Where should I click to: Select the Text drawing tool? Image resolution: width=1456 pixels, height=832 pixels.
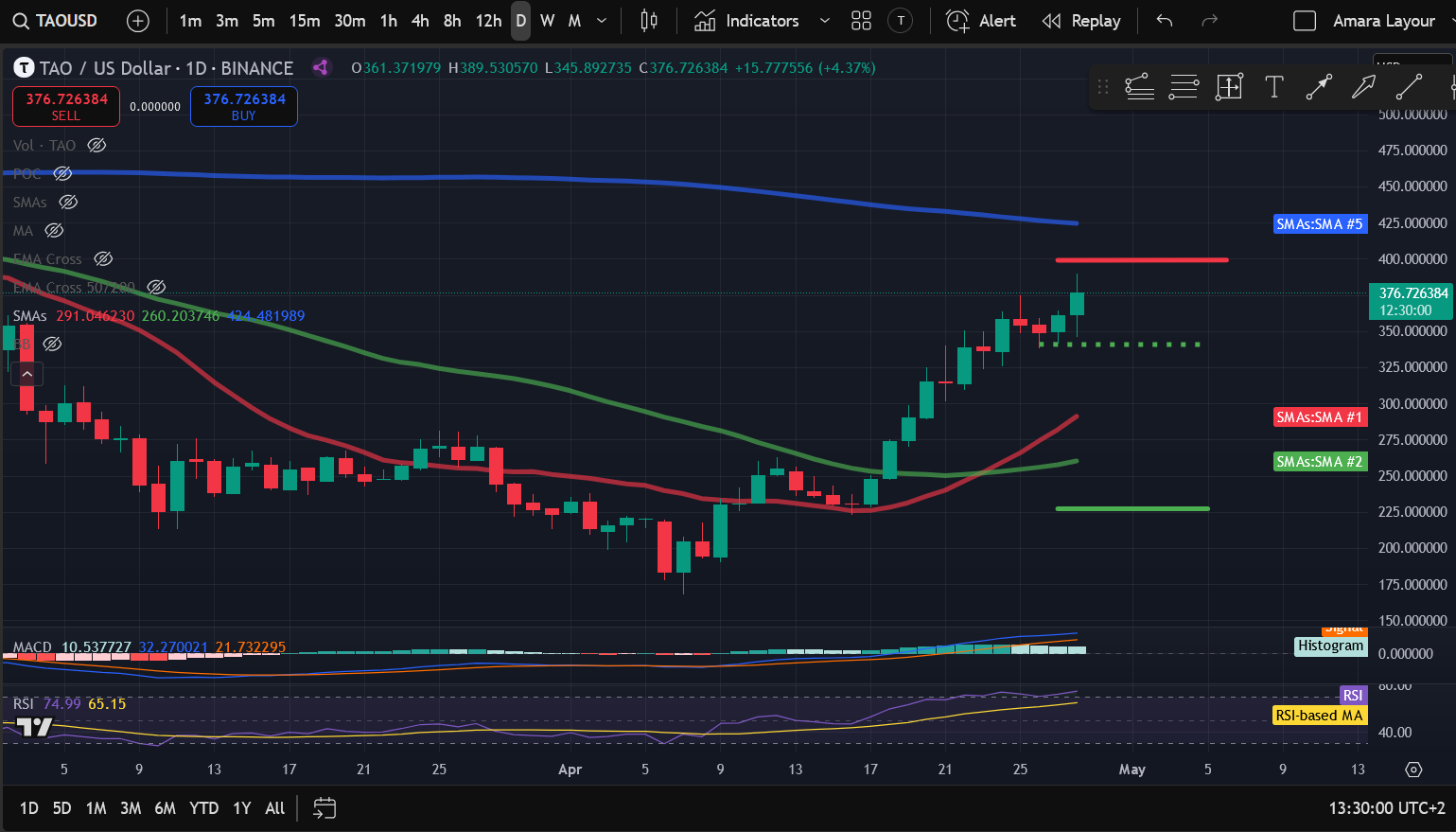(x=1274, y=87)
